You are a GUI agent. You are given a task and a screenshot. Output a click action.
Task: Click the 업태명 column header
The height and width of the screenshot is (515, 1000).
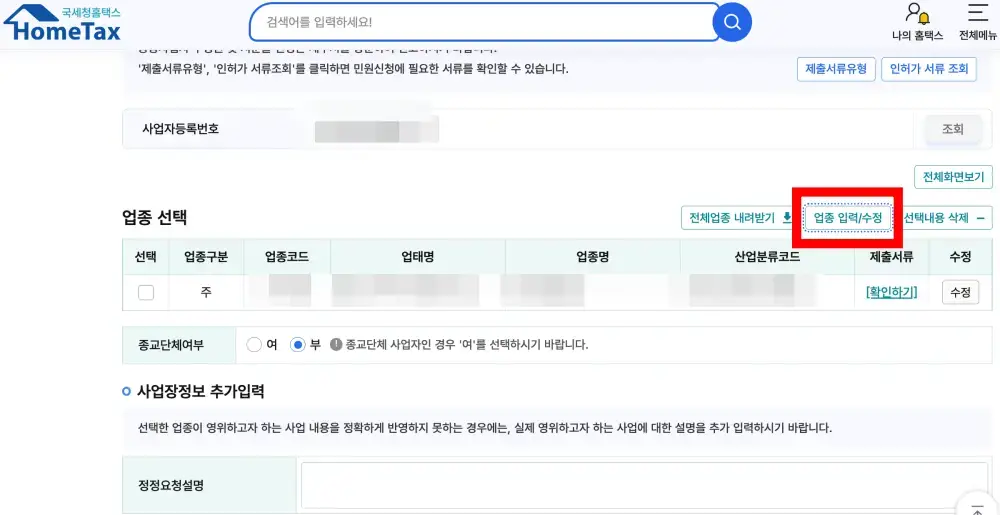418,257
